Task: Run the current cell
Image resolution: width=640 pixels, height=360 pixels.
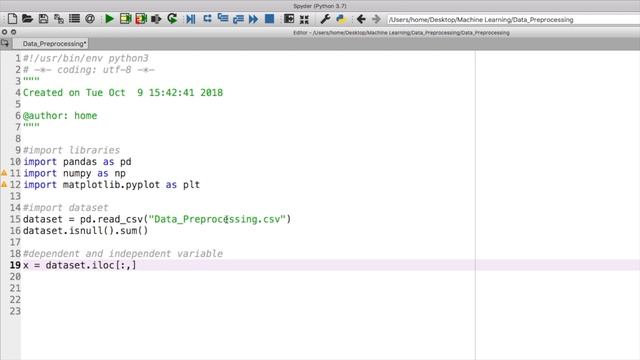Action: 125,19
